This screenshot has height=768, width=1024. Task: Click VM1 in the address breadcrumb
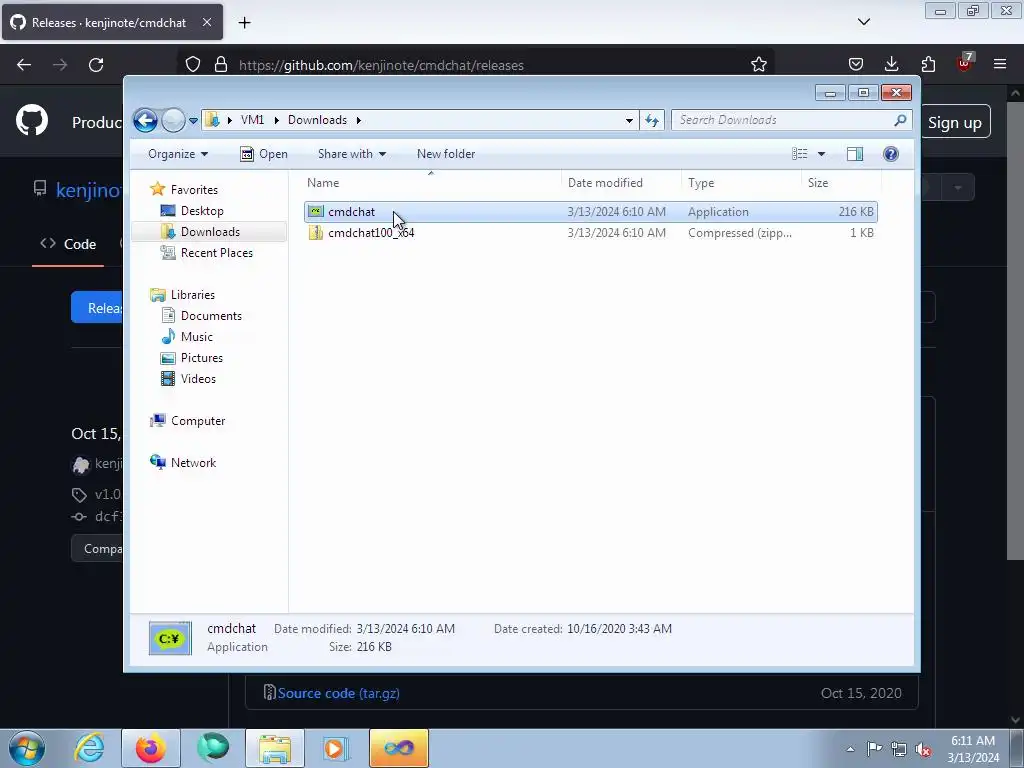pyautogui.click(x=252, y=120)
